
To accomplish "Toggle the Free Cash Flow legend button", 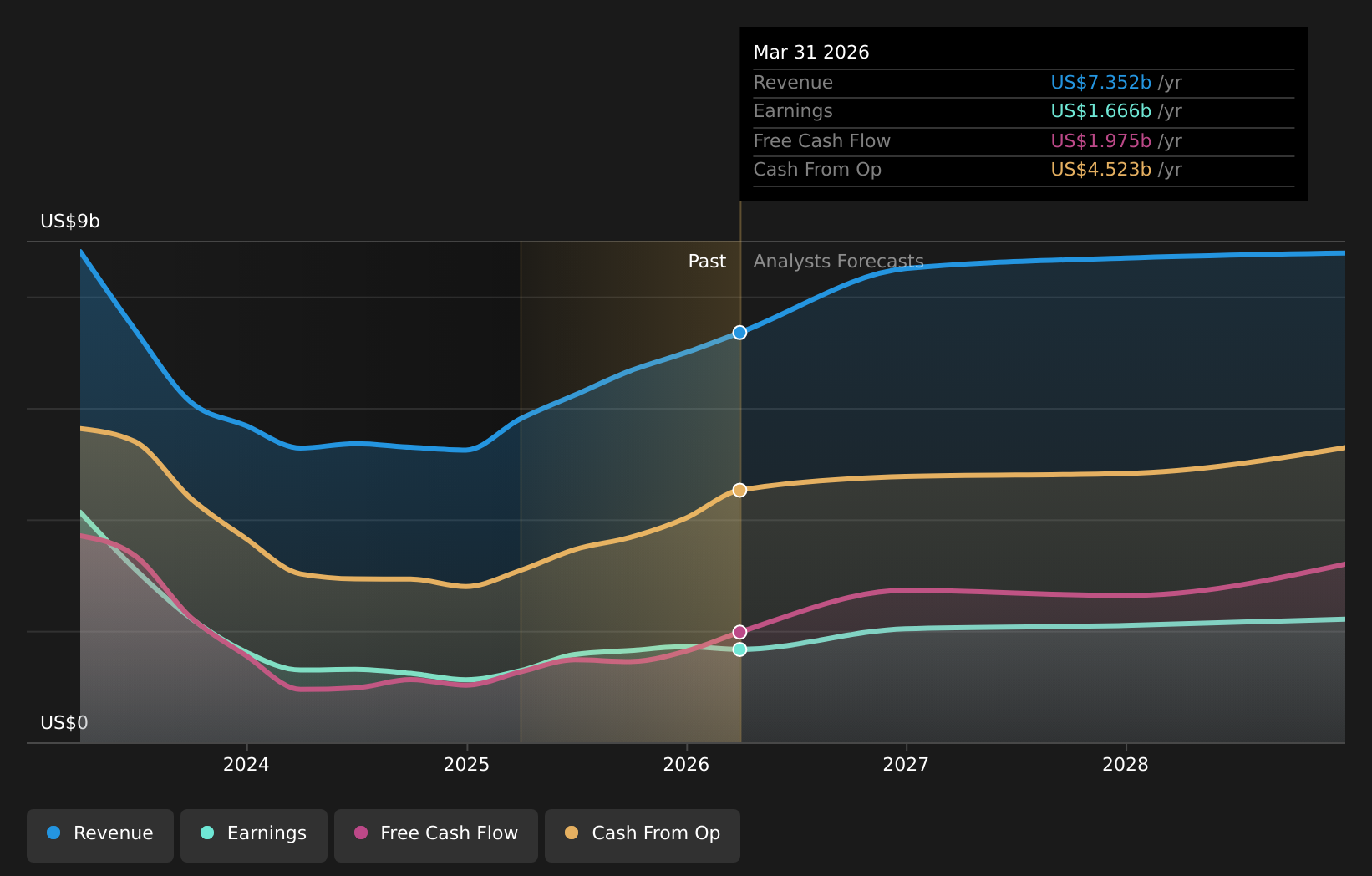I will click(436, 835).
